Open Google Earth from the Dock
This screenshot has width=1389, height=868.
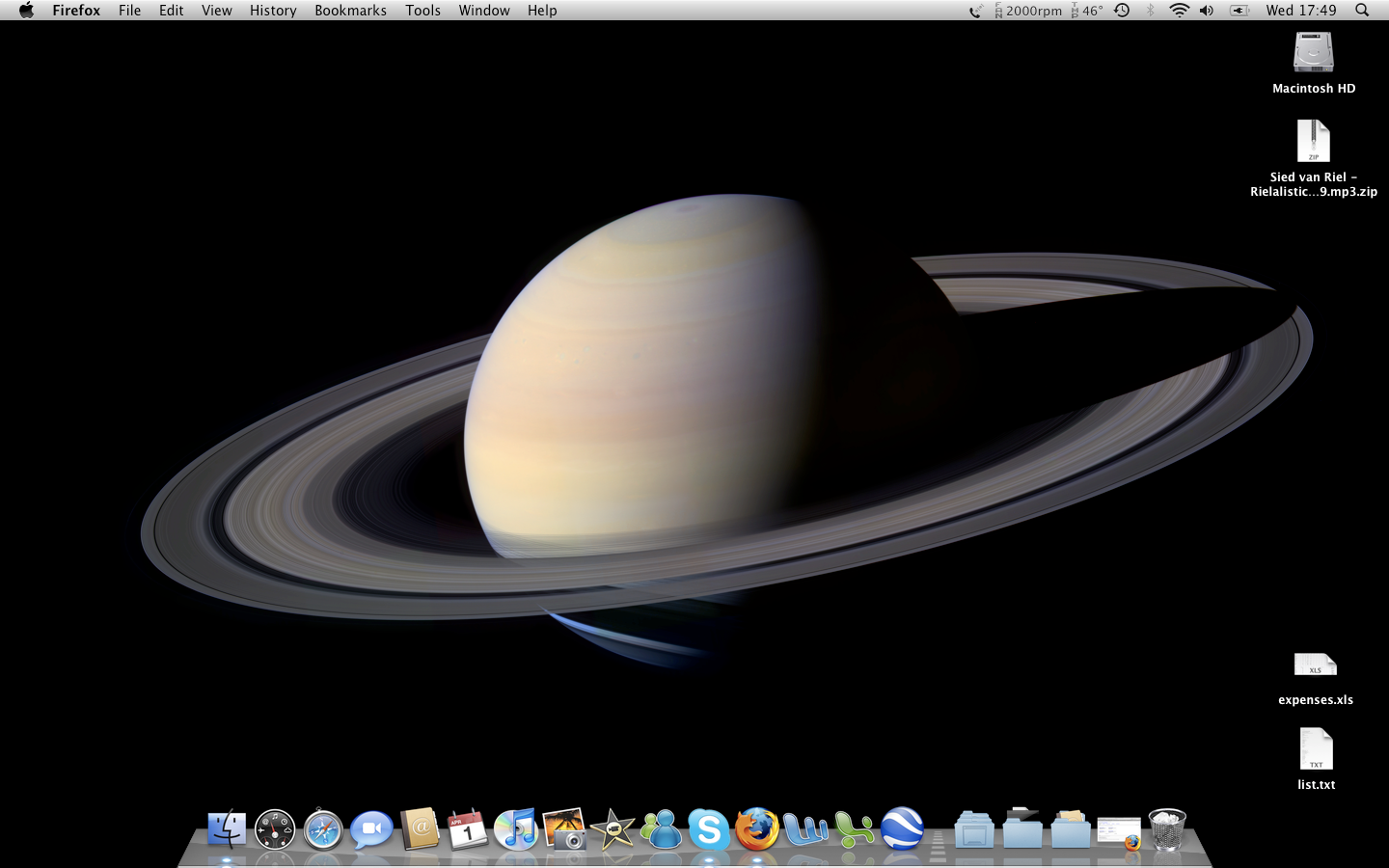[x=902, y=829]
